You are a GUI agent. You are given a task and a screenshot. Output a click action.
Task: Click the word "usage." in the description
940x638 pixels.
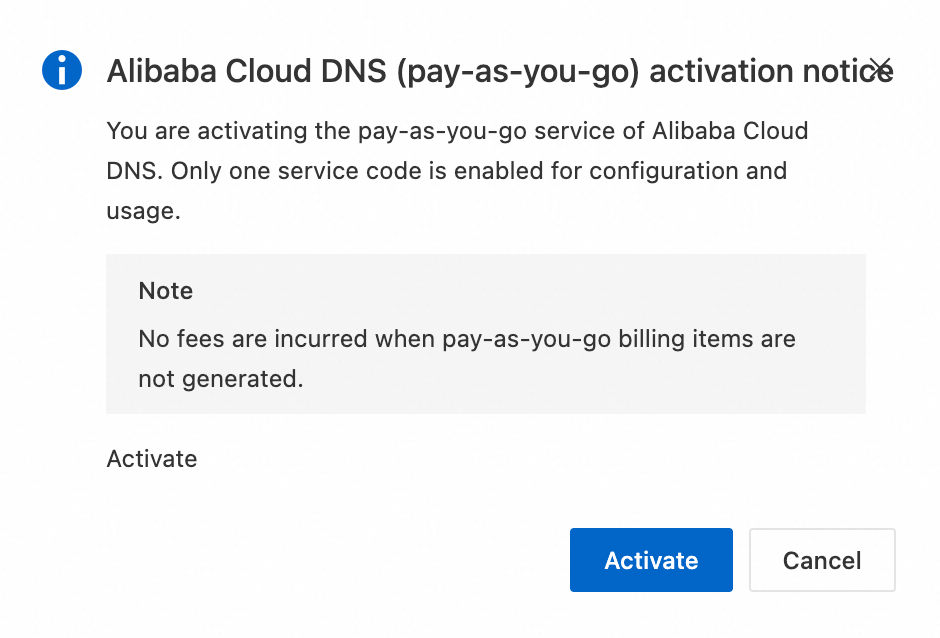(143, 211)
